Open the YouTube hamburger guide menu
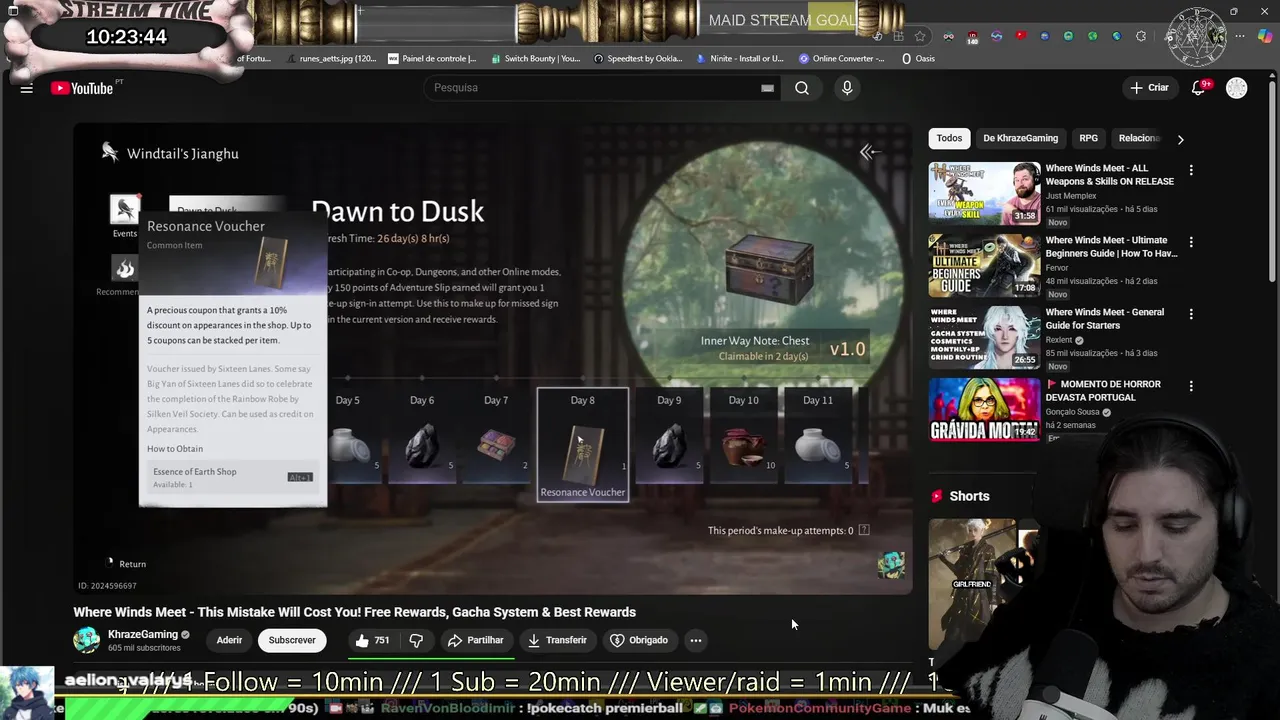Screen dimensions: 1280x720 pos(27,88)
